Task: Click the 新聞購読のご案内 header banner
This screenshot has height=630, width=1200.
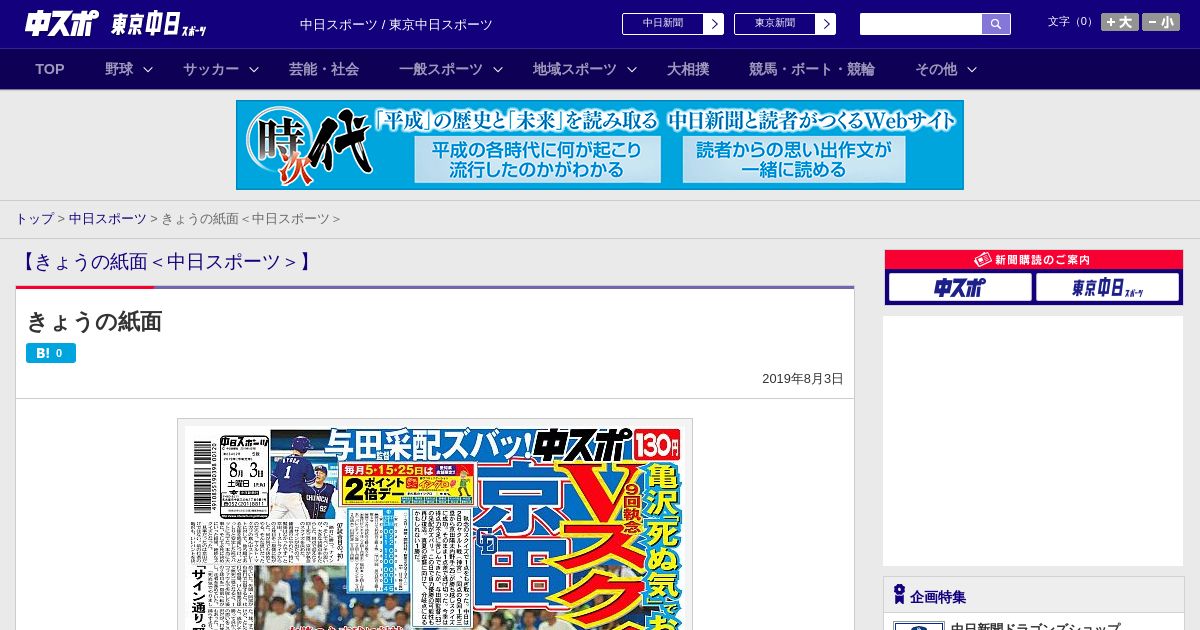Action: 1034,260
